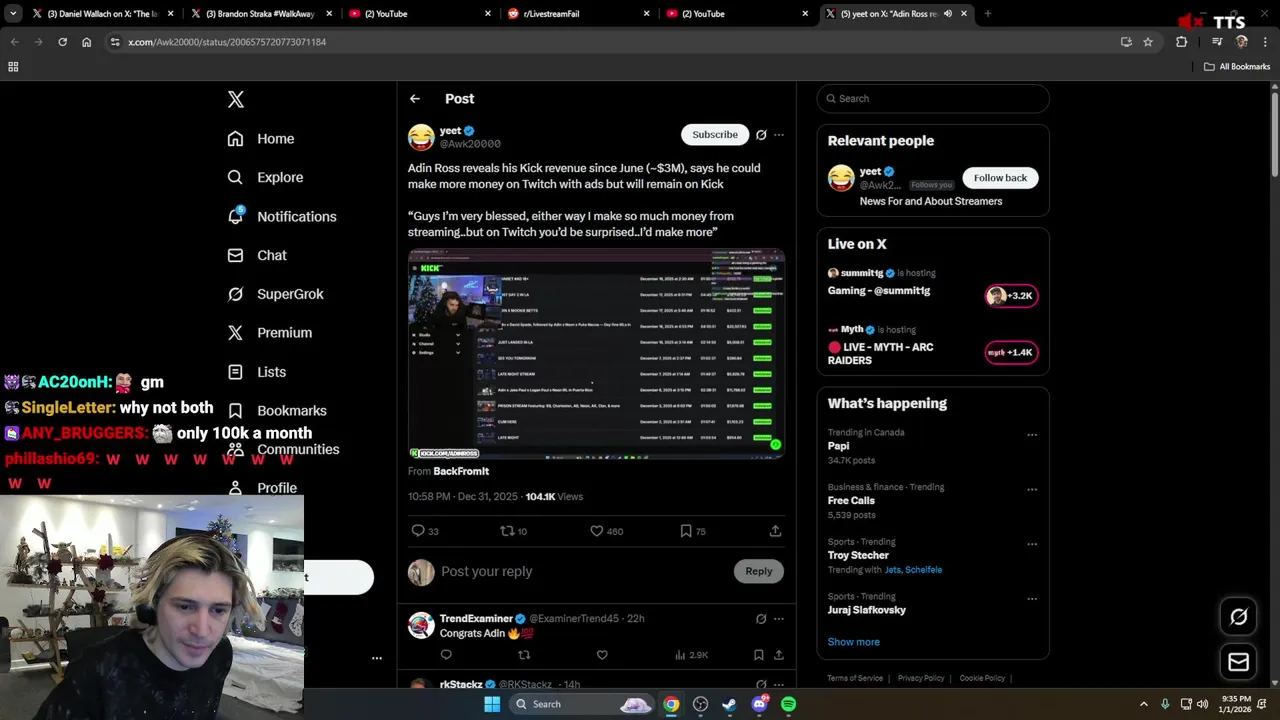Open more options on TrendExaminer's reply
Image resolution: width=1280 pixels, height=720 pixels.
pyautogui.click(x=779, y=619)
